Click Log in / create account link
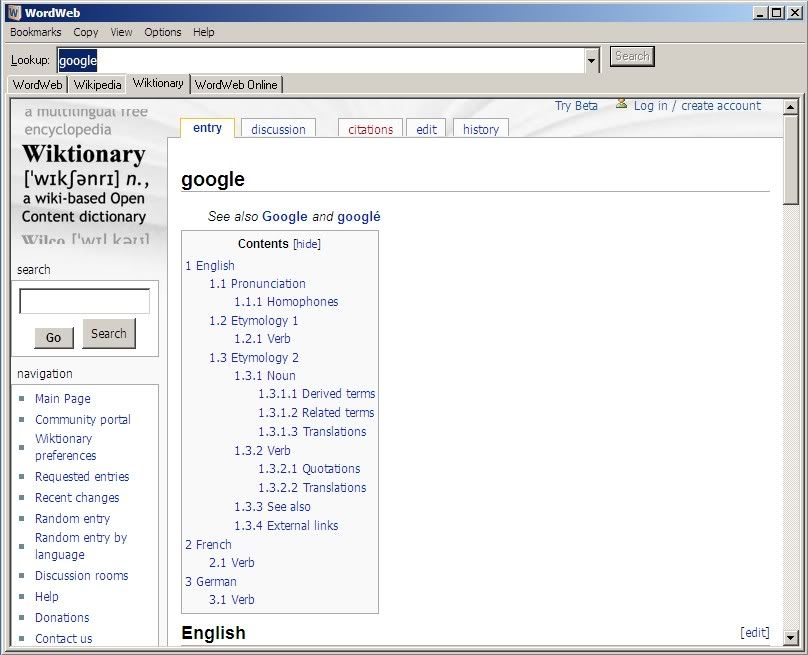 coord(697,106)
